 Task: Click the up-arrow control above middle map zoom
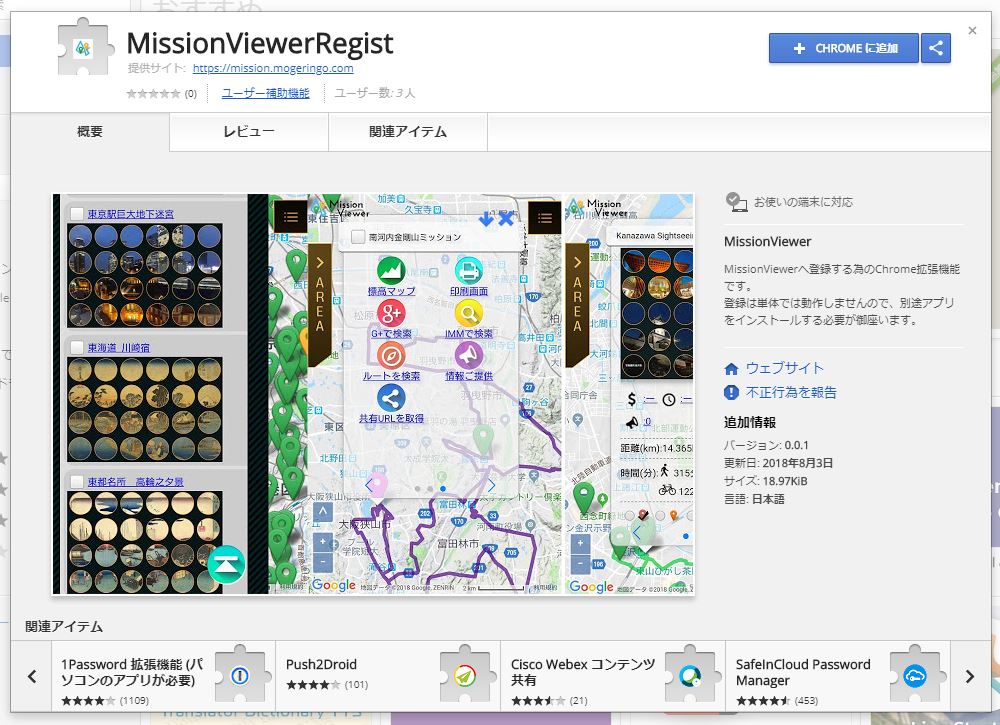[x=323, y=512]
